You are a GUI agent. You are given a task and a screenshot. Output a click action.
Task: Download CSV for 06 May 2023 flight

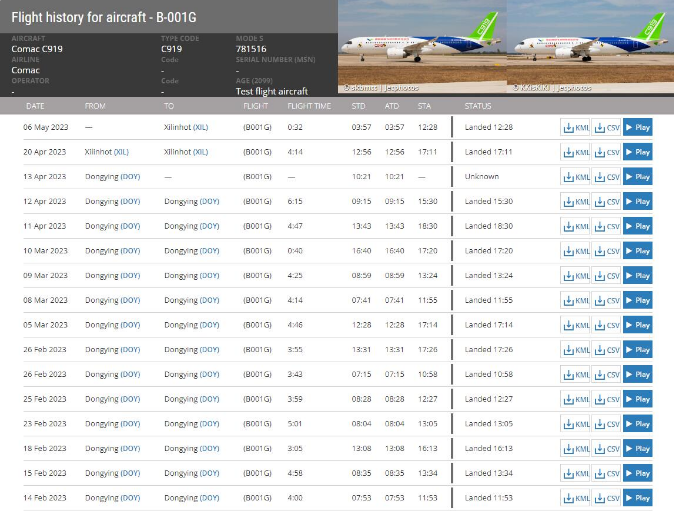[606, 128]
